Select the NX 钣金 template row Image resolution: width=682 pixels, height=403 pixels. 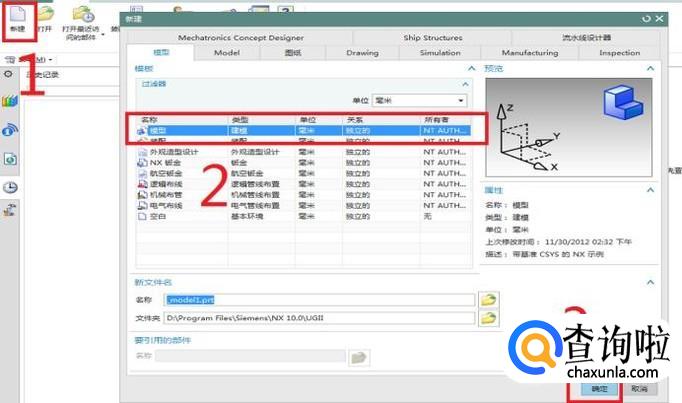coord(304,163)
